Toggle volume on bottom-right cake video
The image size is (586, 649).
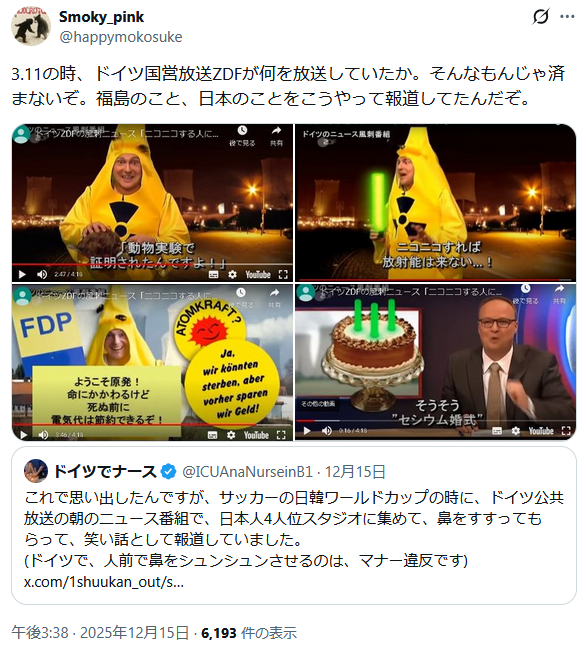327,431
